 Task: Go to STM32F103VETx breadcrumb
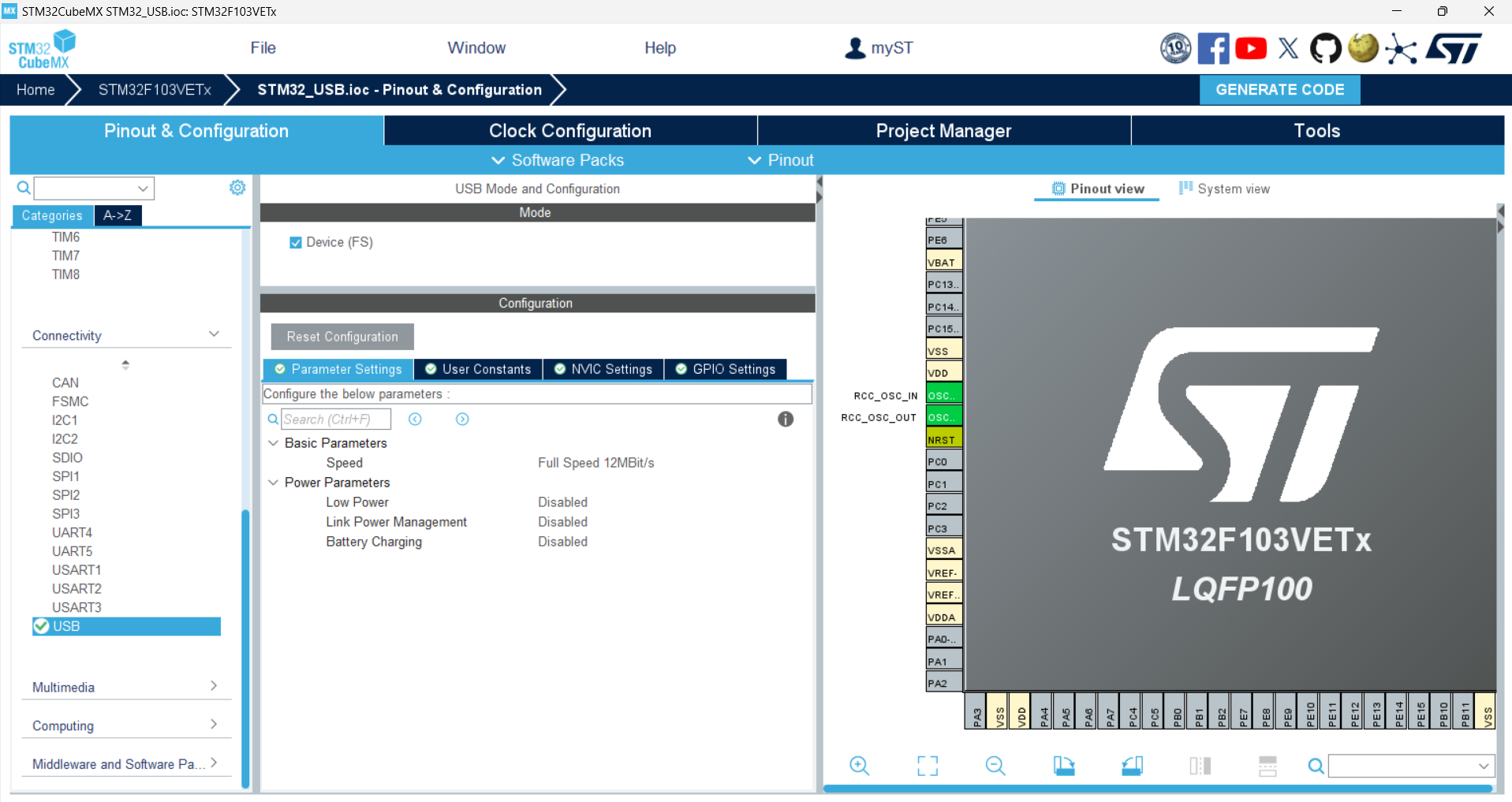click(155, 90)
